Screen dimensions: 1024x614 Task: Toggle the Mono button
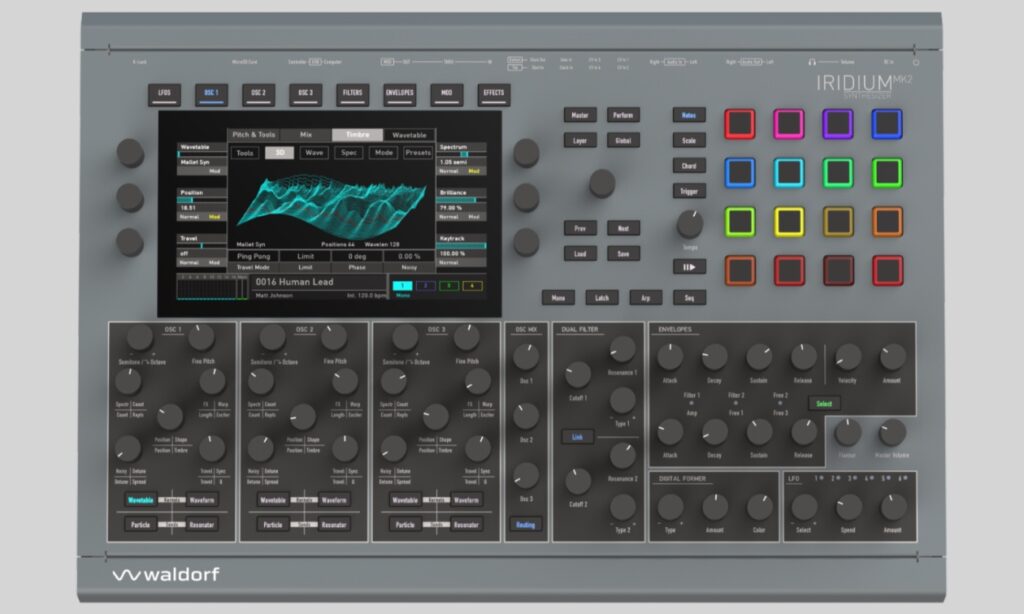[x=558, y=298]
